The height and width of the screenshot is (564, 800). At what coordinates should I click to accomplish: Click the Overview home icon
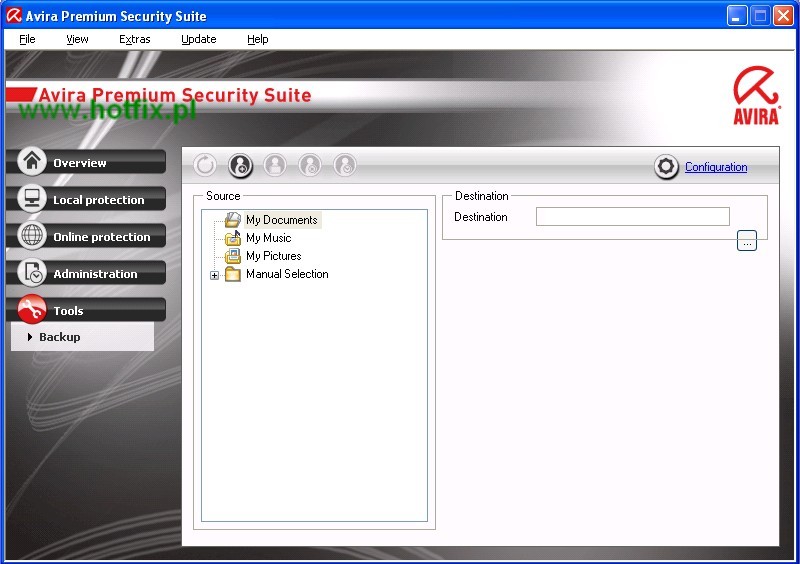pyautogui.click(x=33, y=162)
